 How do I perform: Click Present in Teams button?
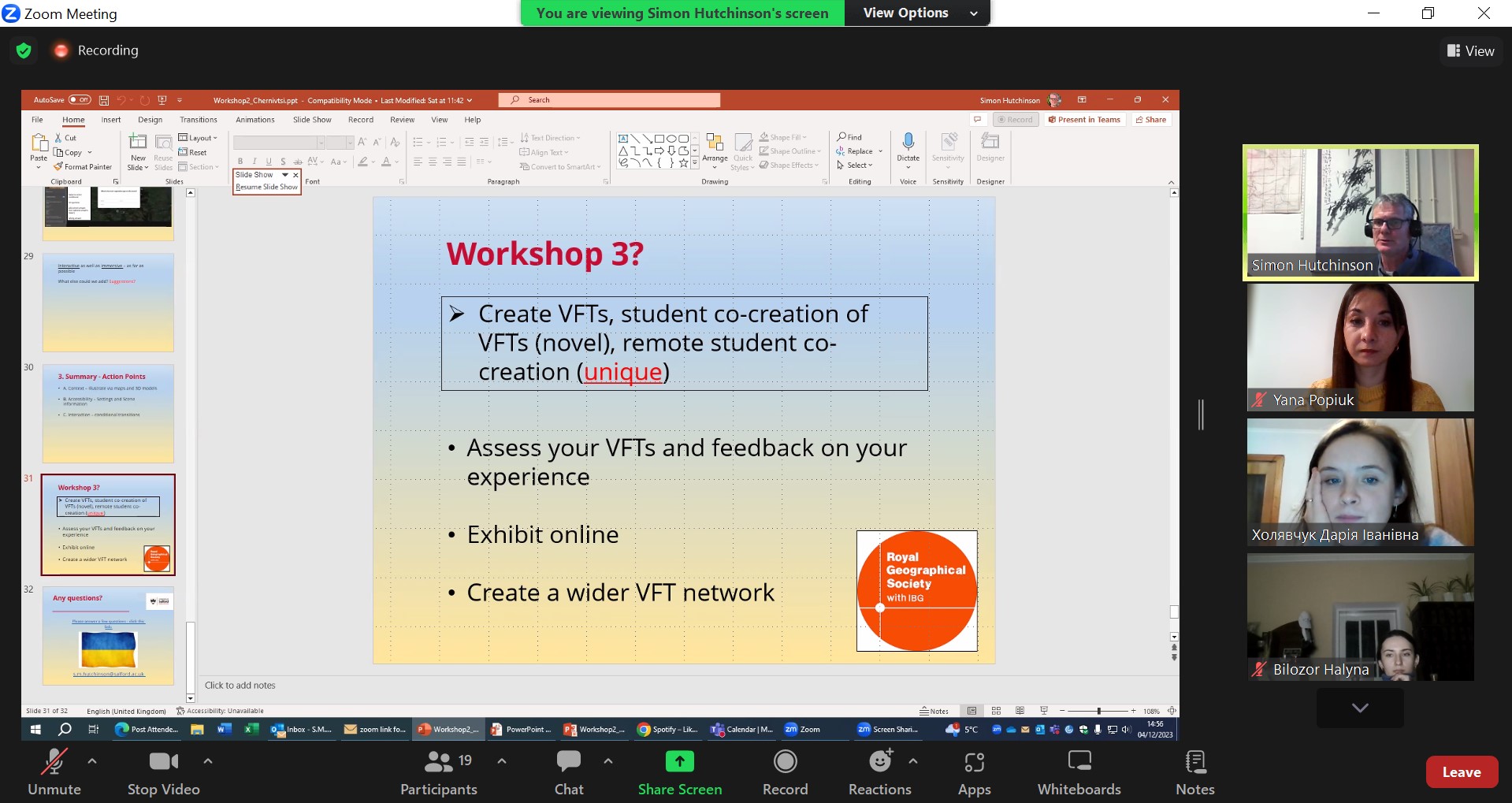(1084, 120)
